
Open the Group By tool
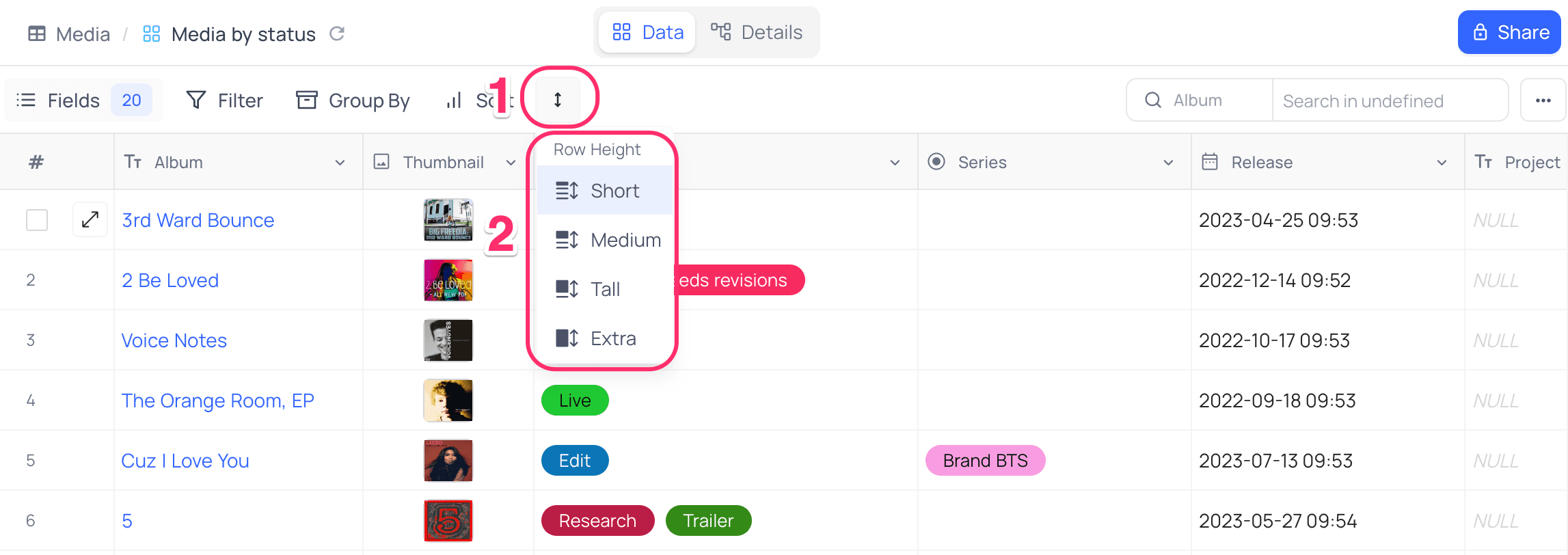(x=353, y=100)
